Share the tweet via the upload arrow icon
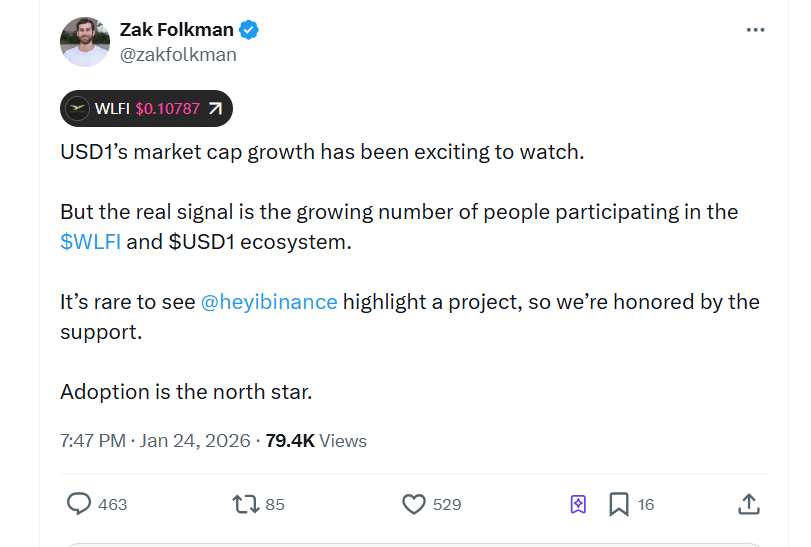This screenshot has height=547, width=811. (749, 504)
